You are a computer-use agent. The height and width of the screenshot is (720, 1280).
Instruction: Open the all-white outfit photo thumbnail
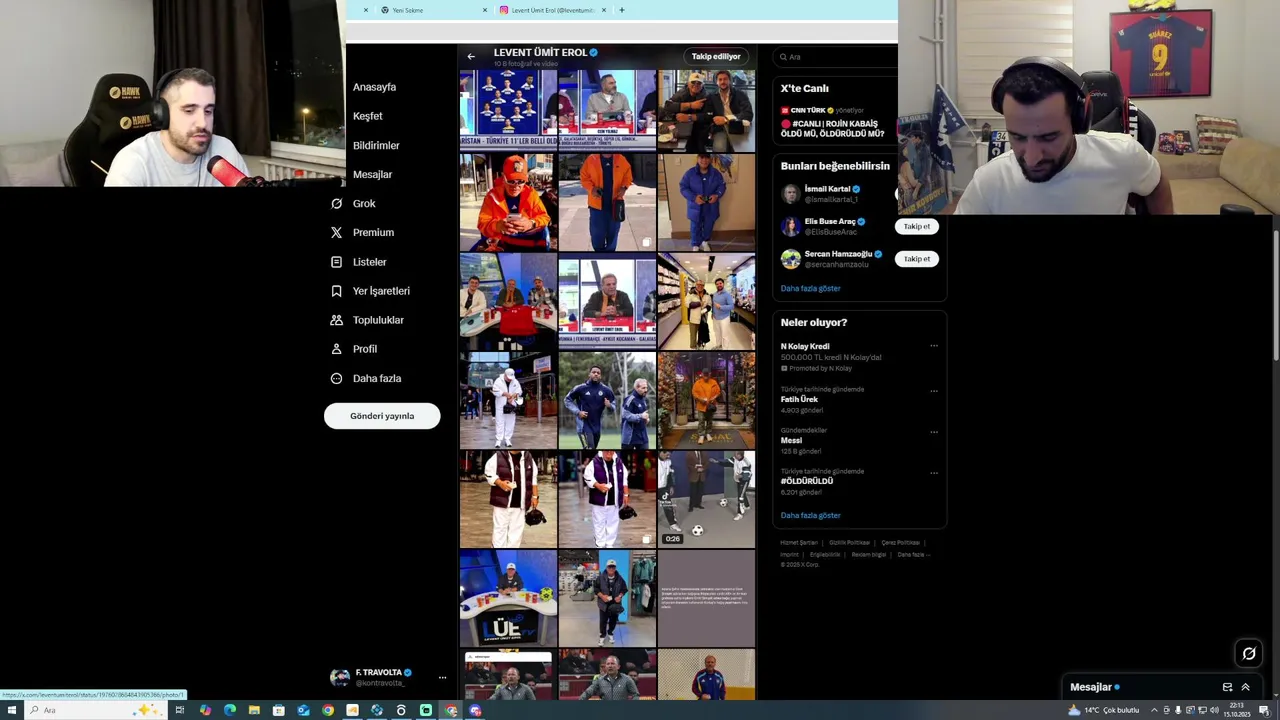coord(508,400)
